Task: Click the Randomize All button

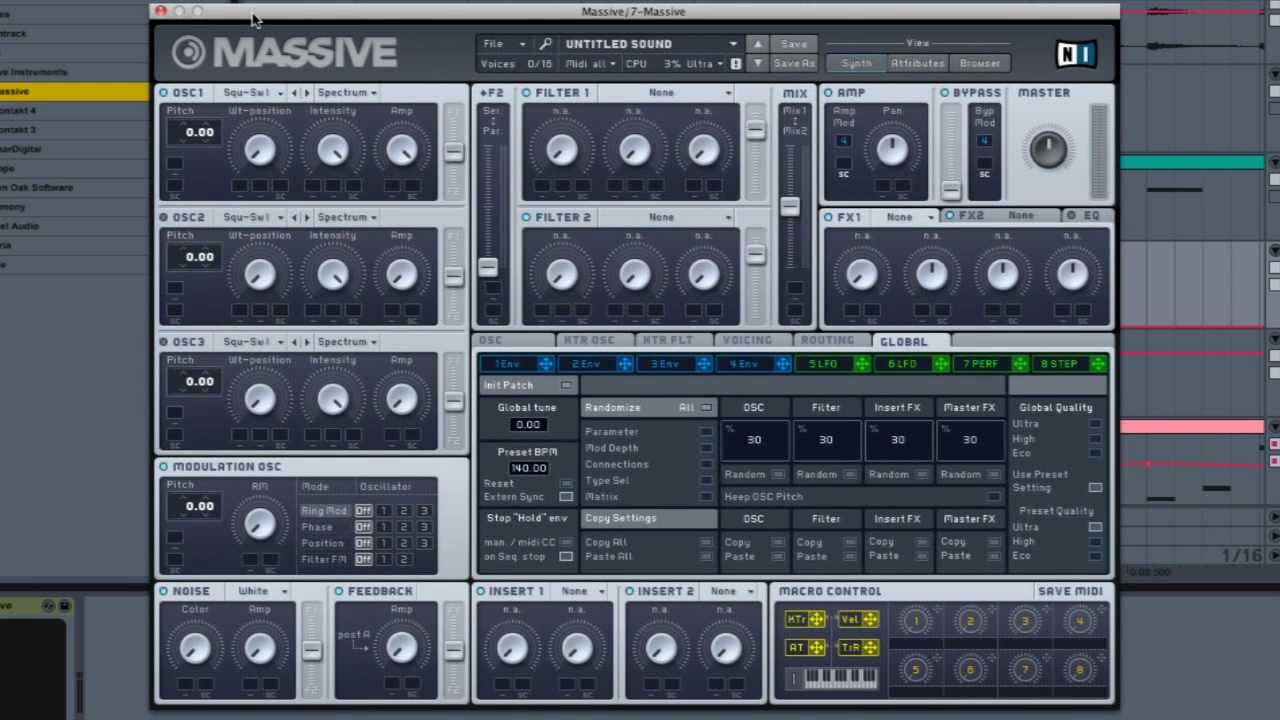Action: (x=649, y=408)
